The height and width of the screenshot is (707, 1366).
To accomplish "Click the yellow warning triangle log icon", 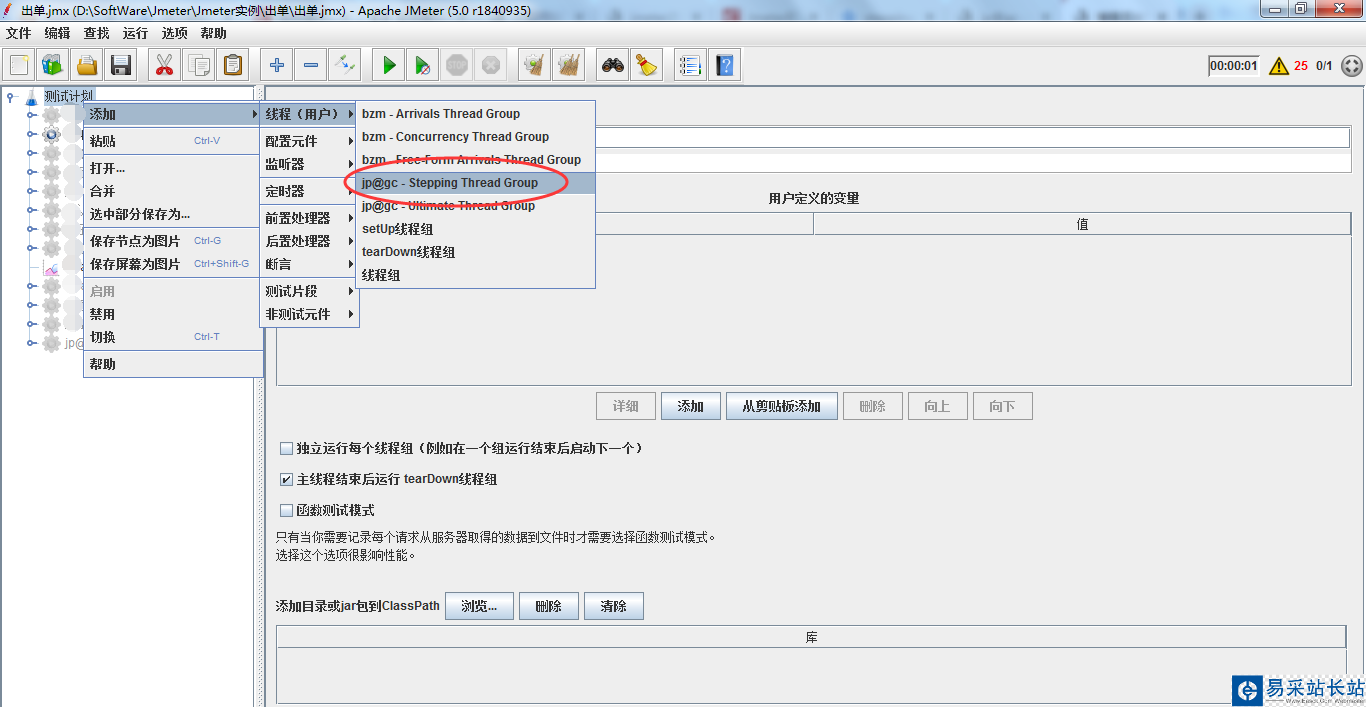I will point(1279,66).
